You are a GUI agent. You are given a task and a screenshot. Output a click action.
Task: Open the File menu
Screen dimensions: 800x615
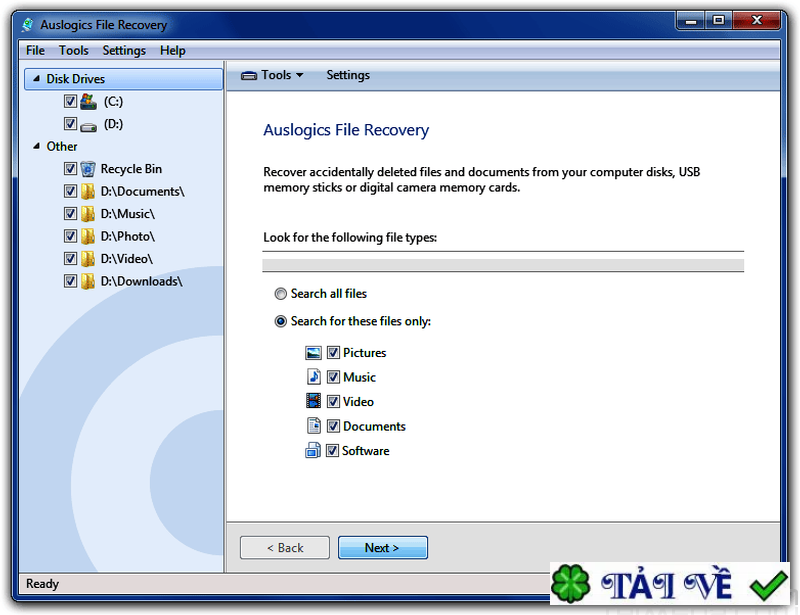[35, 51]
